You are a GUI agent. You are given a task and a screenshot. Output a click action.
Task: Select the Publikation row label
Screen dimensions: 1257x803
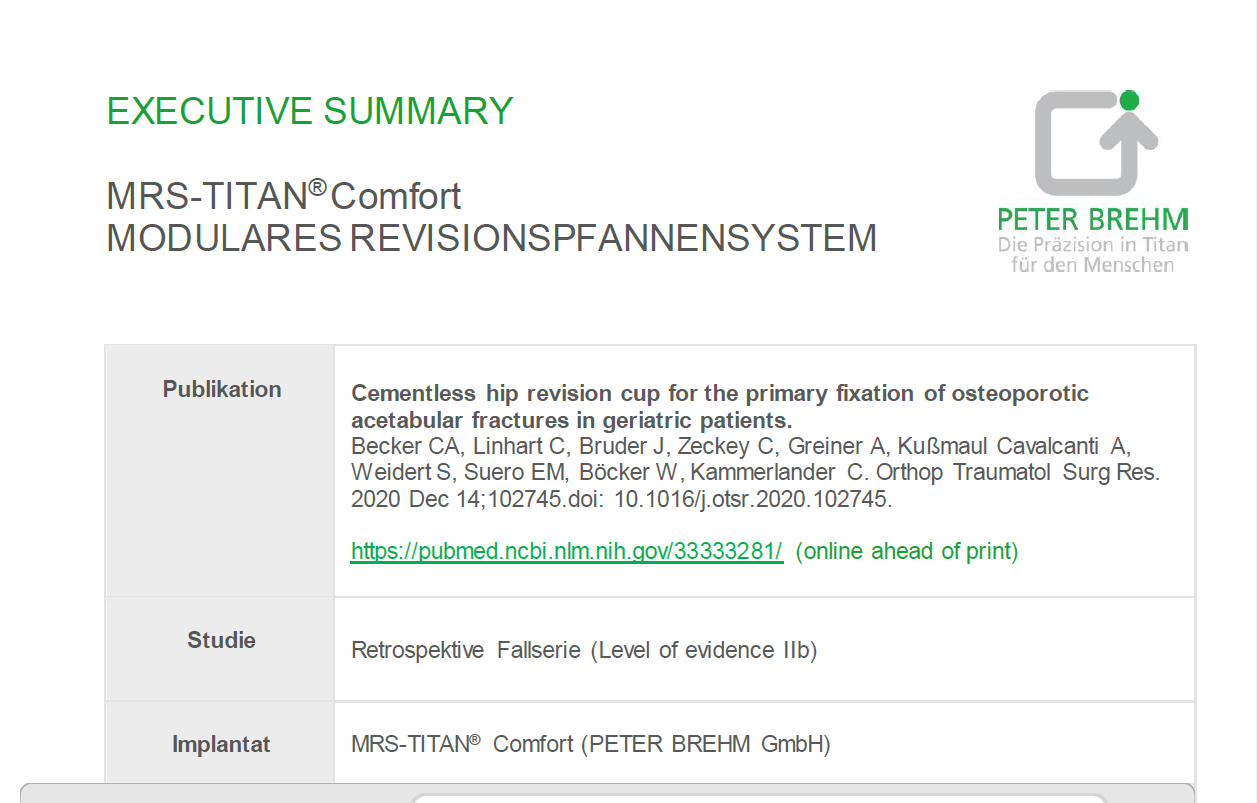coord(222,389)
